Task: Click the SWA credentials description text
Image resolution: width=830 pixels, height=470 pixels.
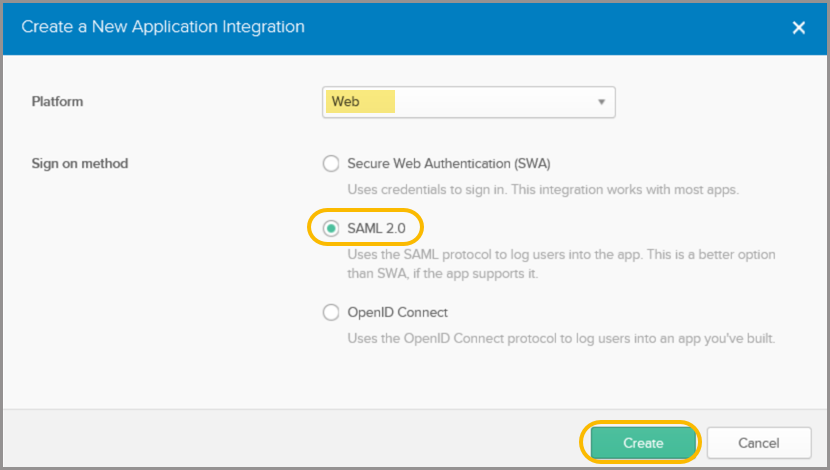Action: 542,189
